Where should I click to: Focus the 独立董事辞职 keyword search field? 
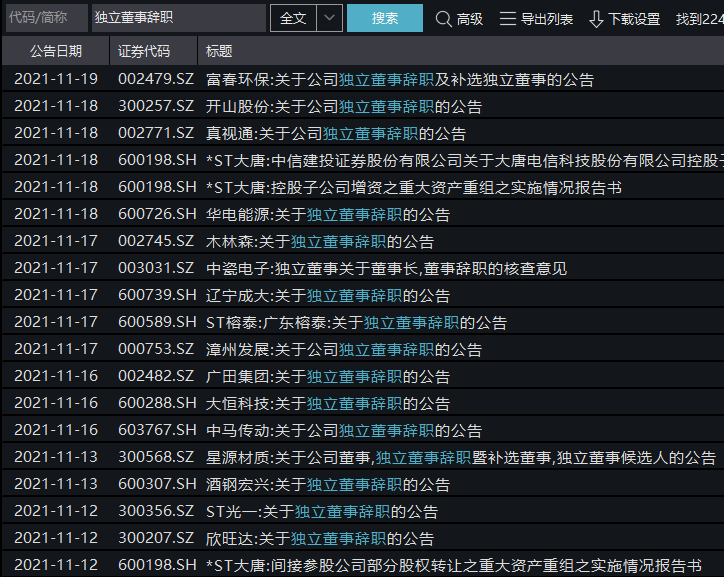pos(179,18)
